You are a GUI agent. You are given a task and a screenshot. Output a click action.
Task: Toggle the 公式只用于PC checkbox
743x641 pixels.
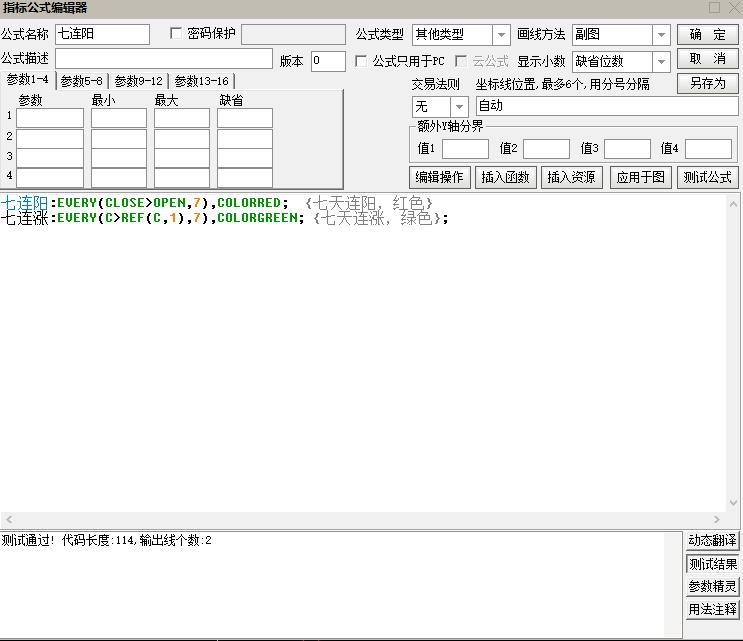(x=361, y=61)
